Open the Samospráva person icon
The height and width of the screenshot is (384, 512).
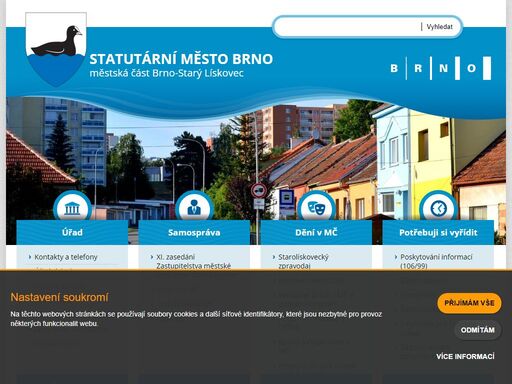pos(194,208)
